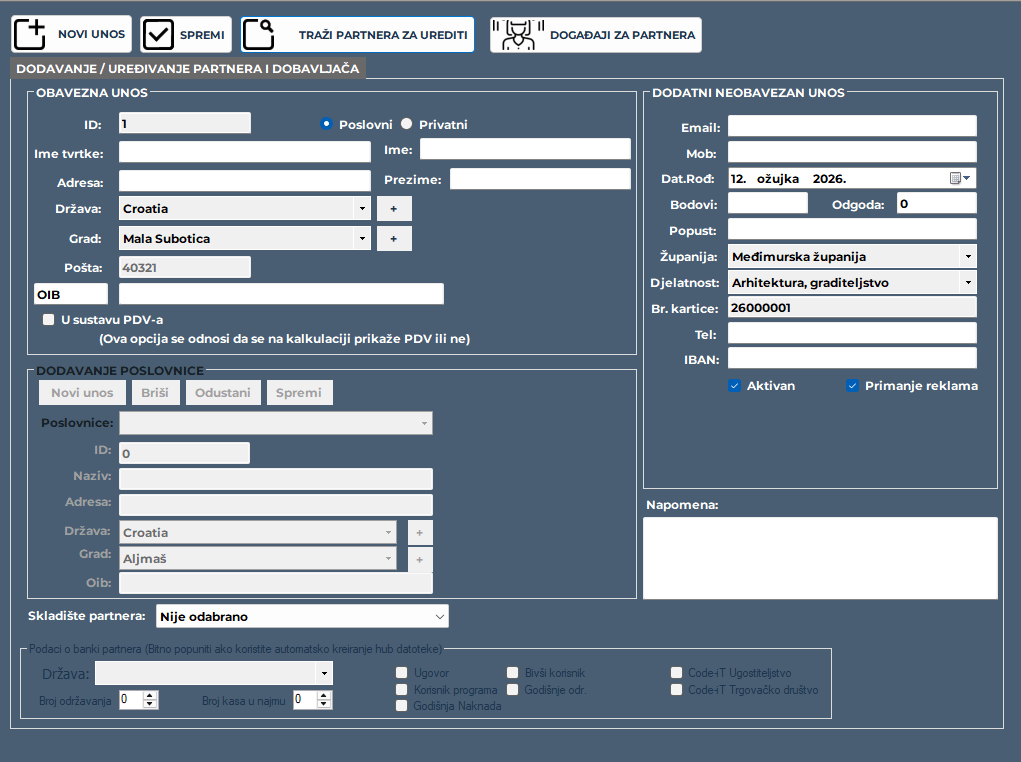Increase Broj održavanja spinner value

(151, 695)
